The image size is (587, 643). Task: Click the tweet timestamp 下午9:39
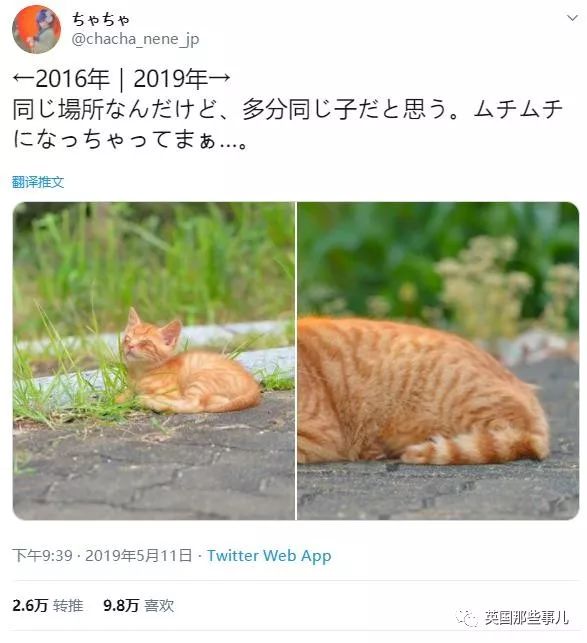click(x=42, y=556)
